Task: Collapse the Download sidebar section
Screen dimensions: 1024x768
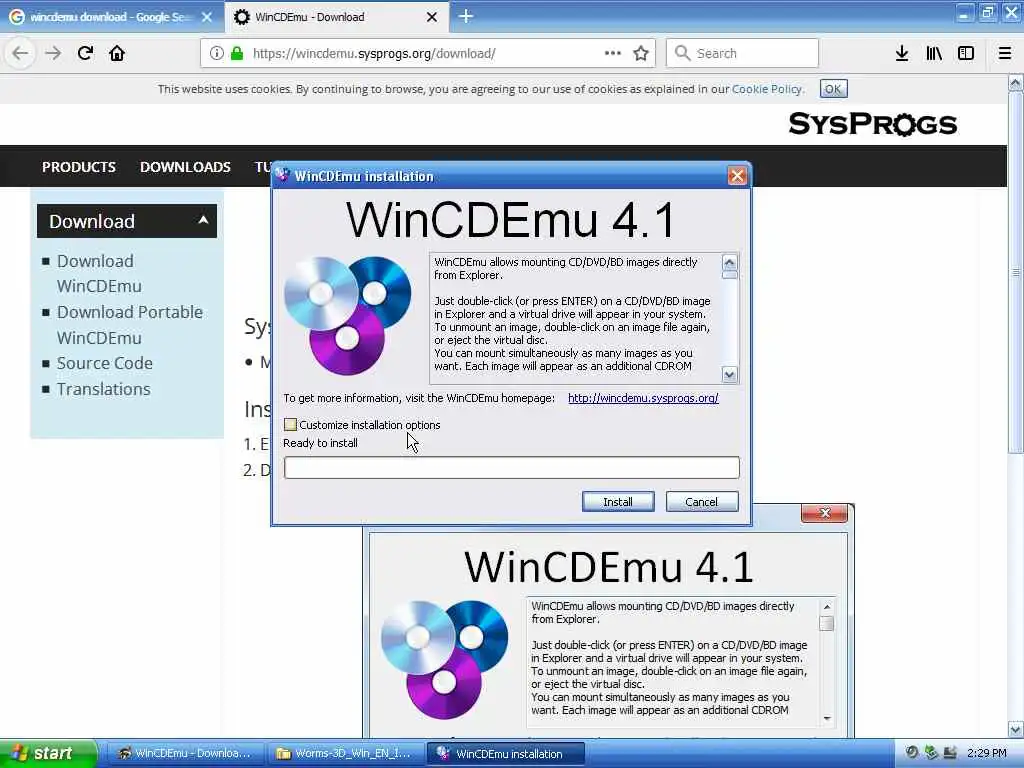Action: 127,221
